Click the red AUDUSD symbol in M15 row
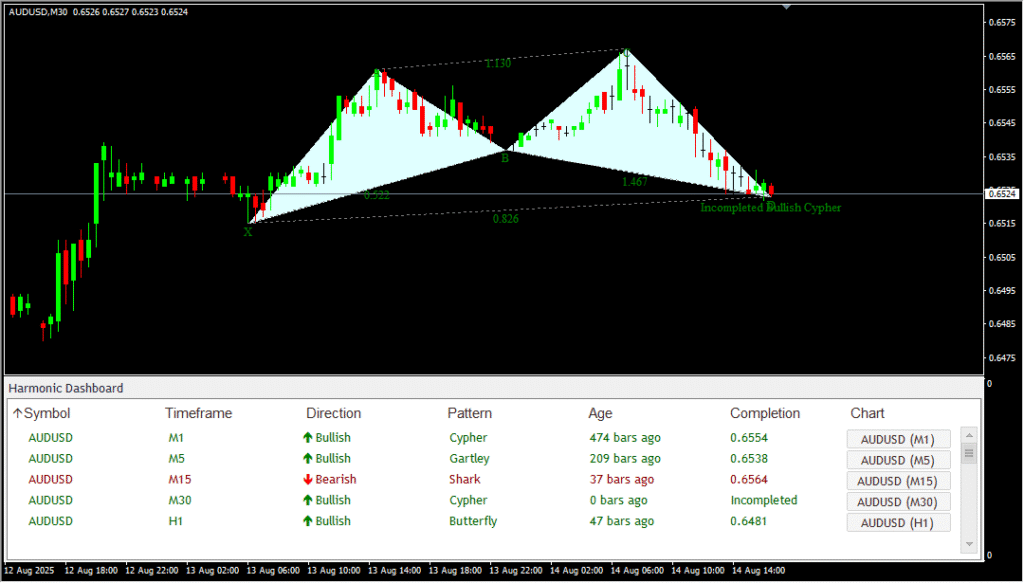Screen dimensions: 1024x583 [50, 480]
